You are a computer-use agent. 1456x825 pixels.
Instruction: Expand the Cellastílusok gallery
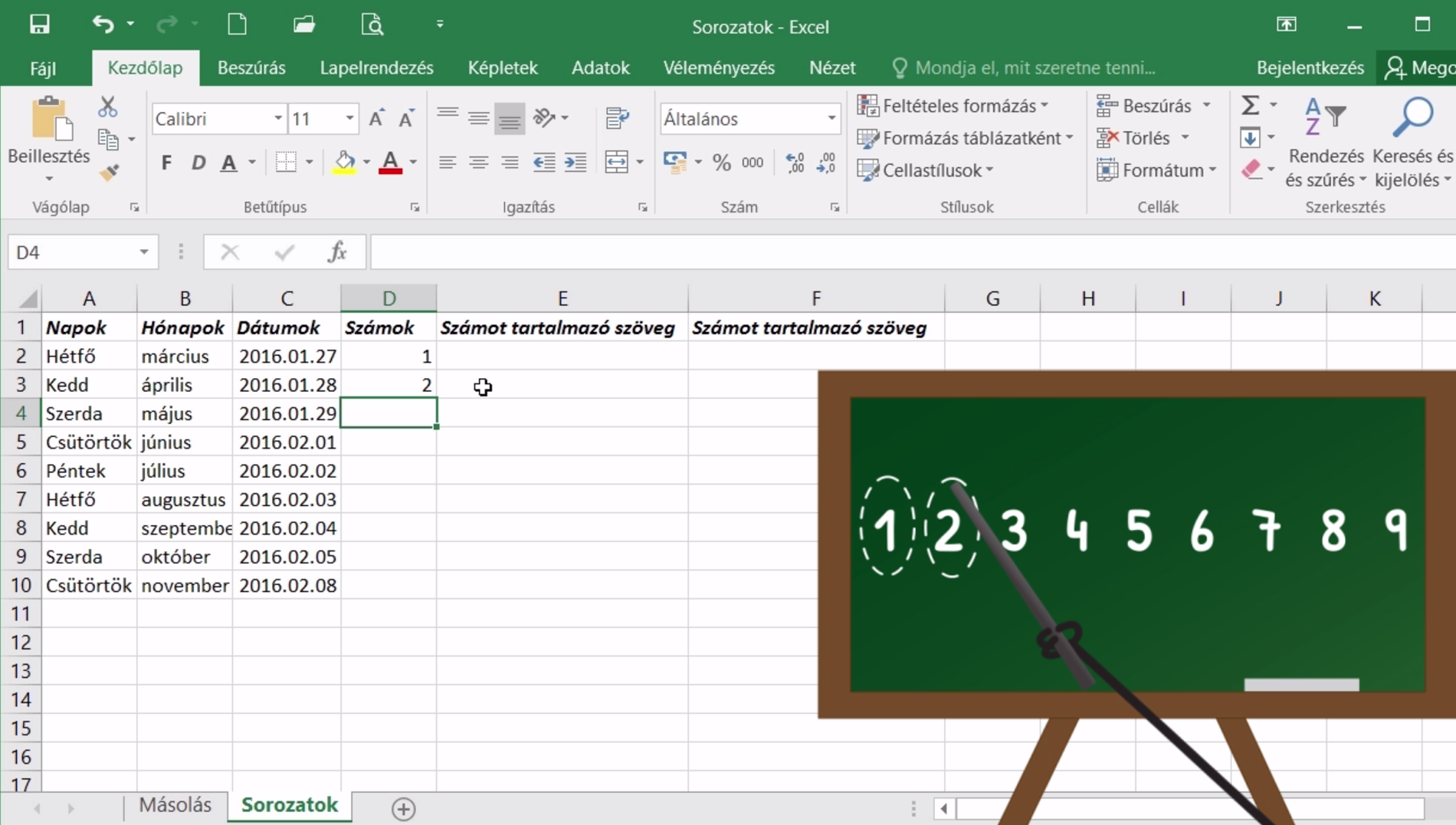(x=925, y=170)
